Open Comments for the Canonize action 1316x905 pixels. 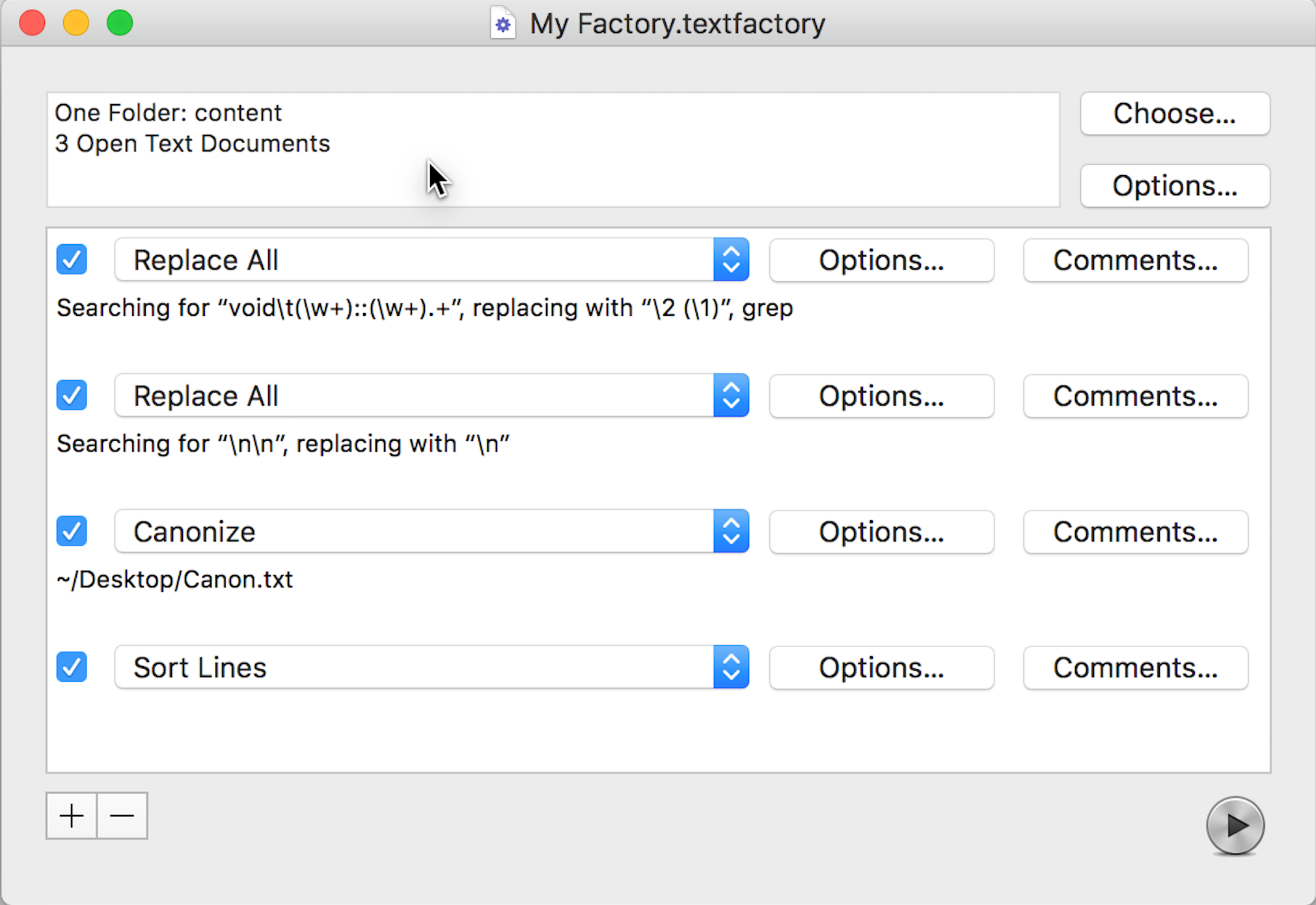[1135, 531]
